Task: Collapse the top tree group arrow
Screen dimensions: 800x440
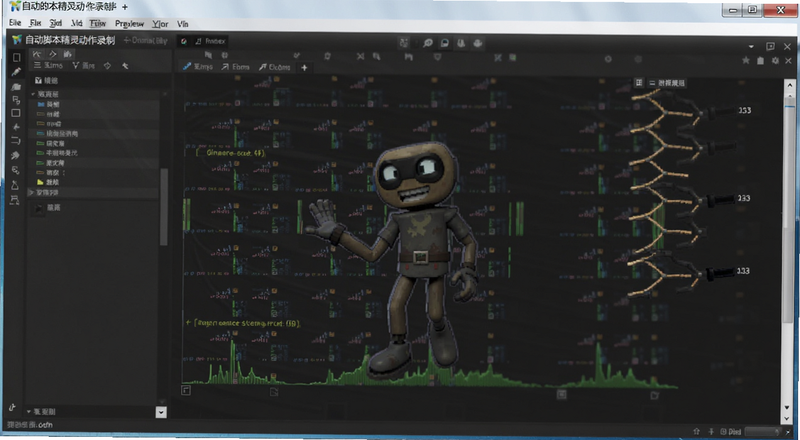Action: [33, 94]
